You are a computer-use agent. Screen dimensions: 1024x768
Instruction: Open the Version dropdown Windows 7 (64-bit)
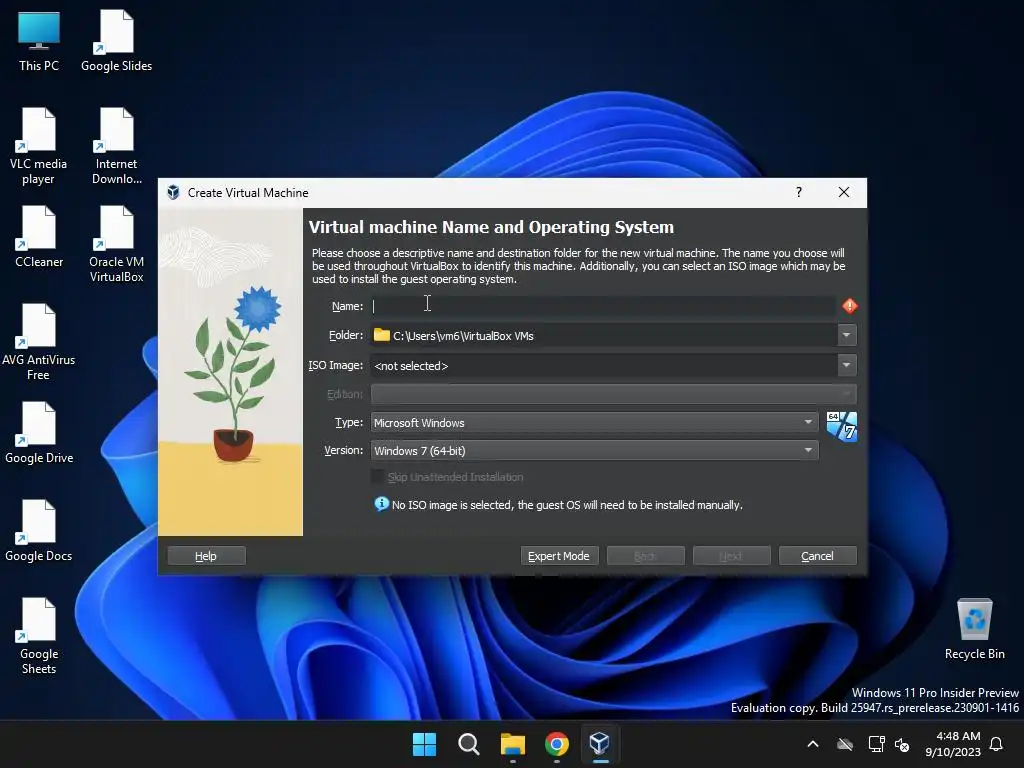pos(594,451)
